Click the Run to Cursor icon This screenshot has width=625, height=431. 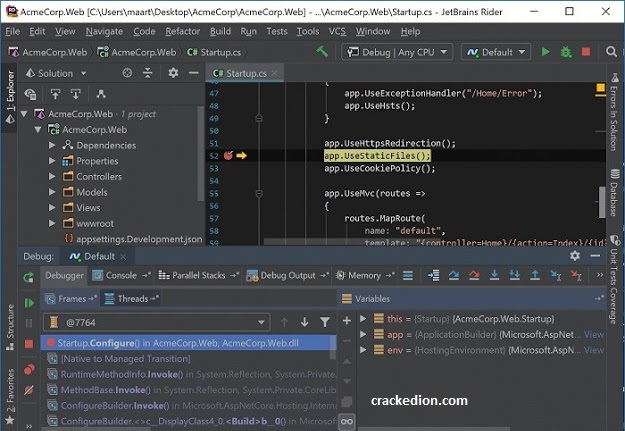pos(556,275)
